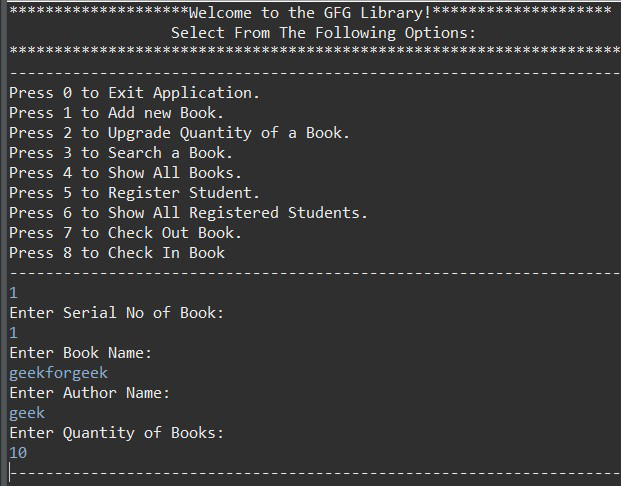The image size is (621, 486).
Task: Click 'Press 2 to Upgrade Quantity of a Book.'
Action: [179, 133]
